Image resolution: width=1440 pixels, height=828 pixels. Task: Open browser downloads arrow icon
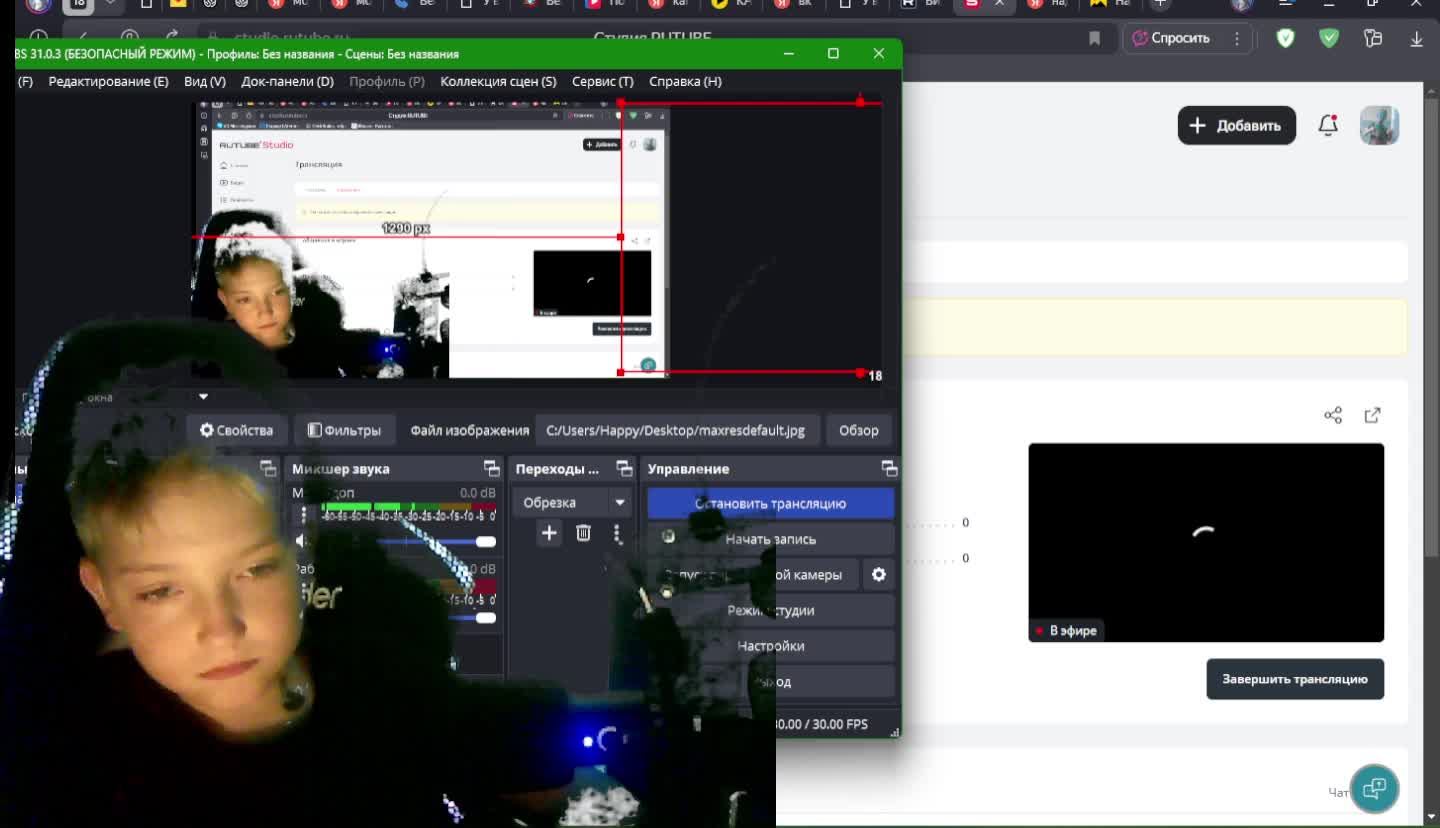point(1416,38)
